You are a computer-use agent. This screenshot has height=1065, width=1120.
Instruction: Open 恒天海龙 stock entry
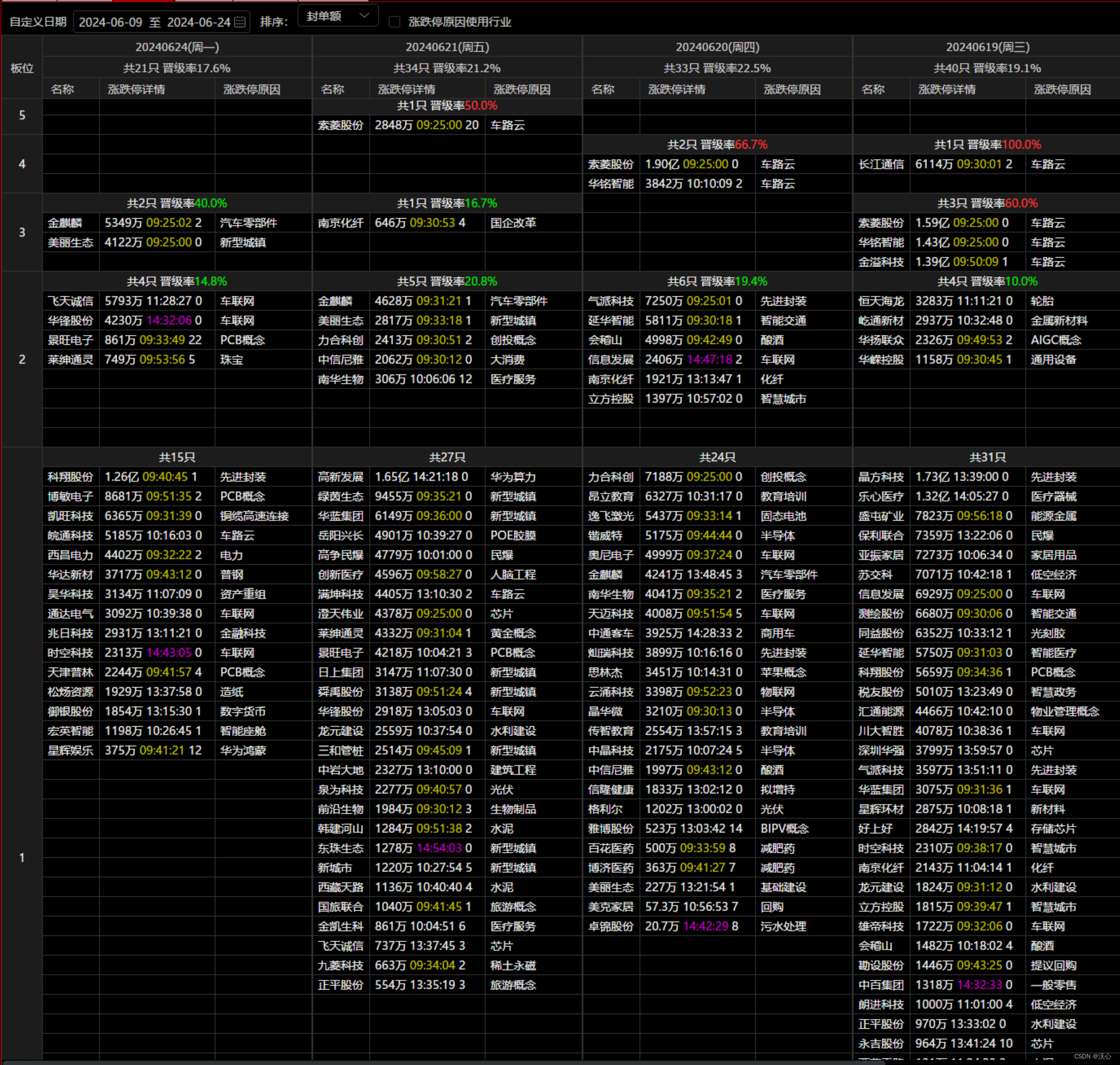click(x=881, y=301)
